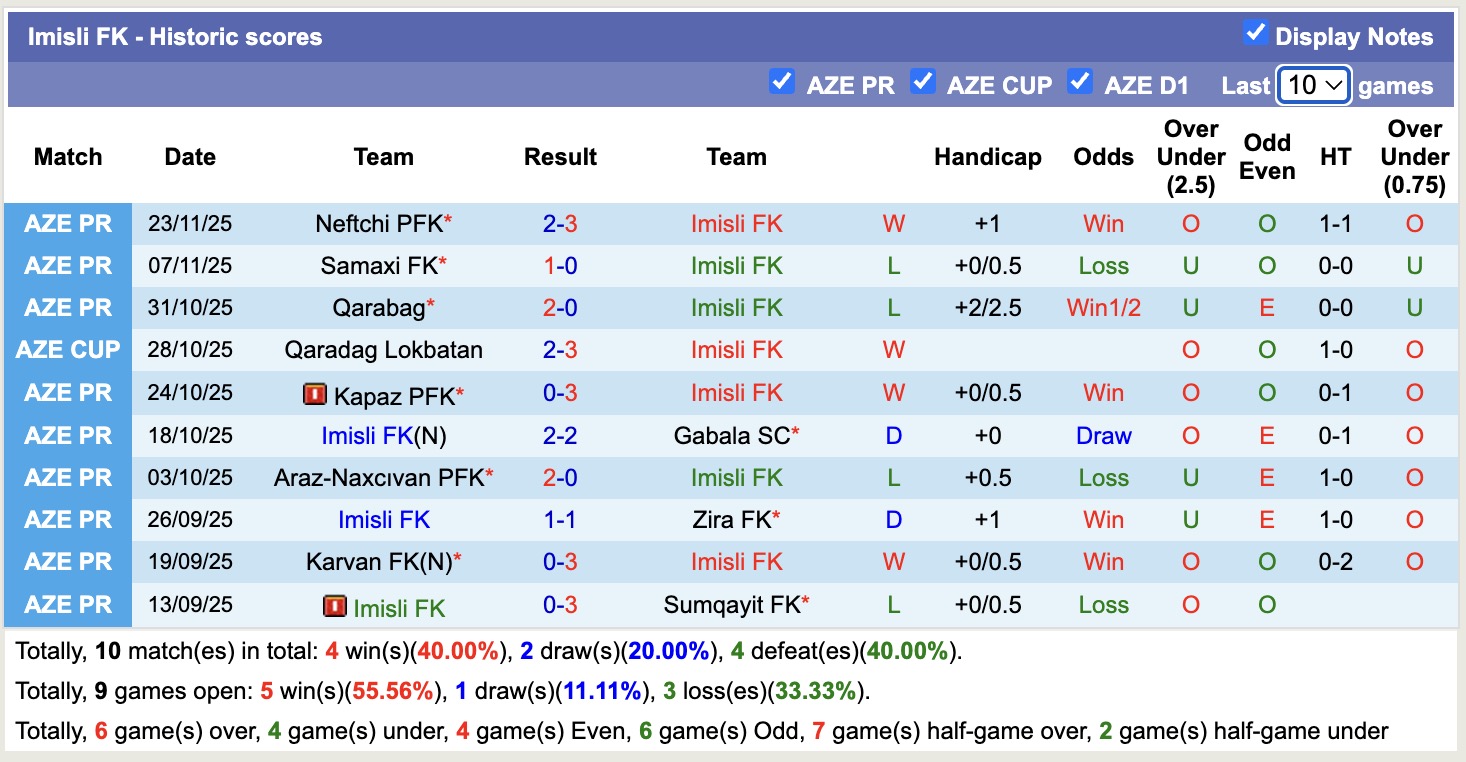Image resolution: width=1466 pixels, height=762 pixels.
Task: Uncheck the AZE CUP filter checkbox
Action: pyautogui.click(x=922, y=82)
